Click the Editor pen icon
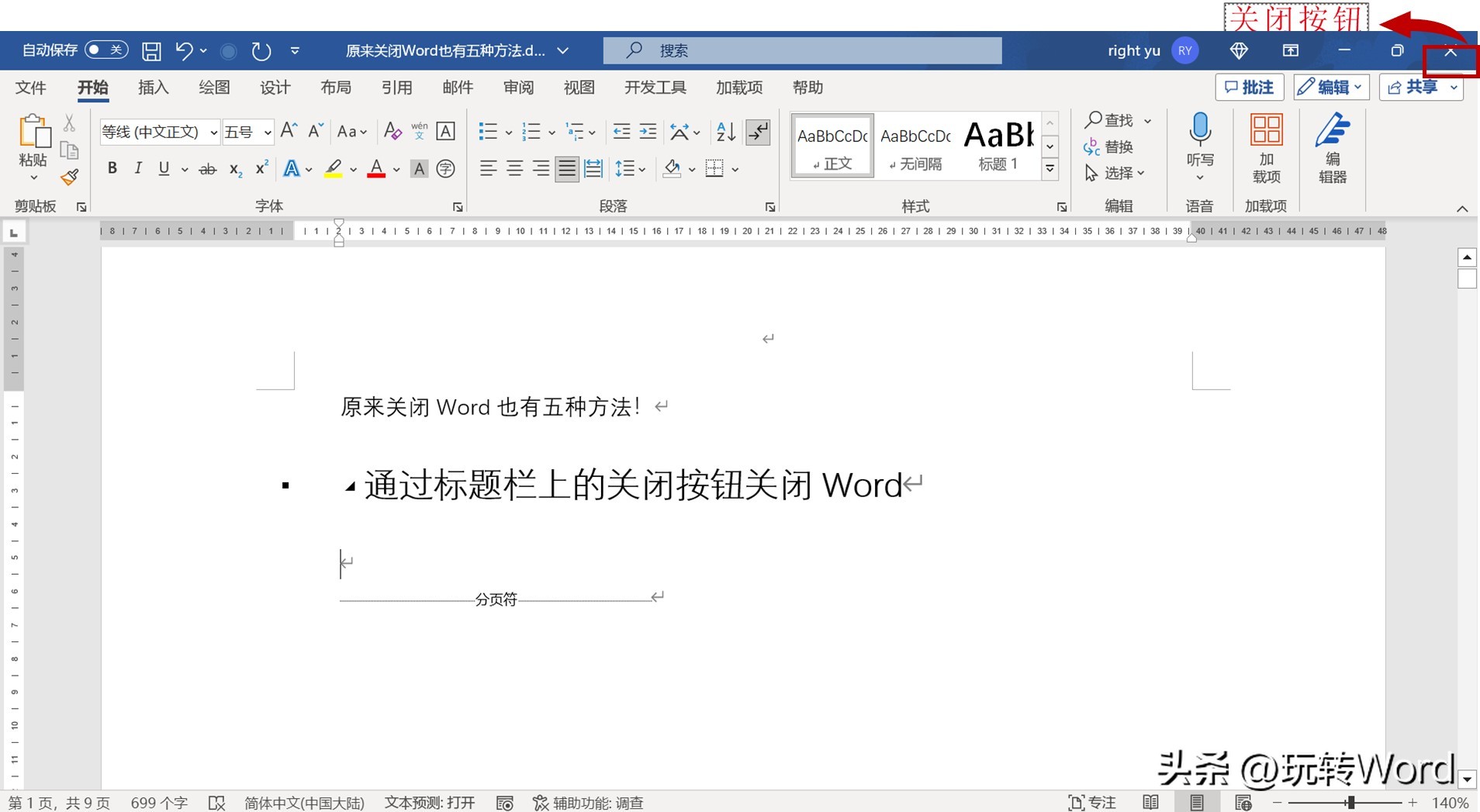This screenshot has height=812, width=1480. click(x=1333, y=130)
